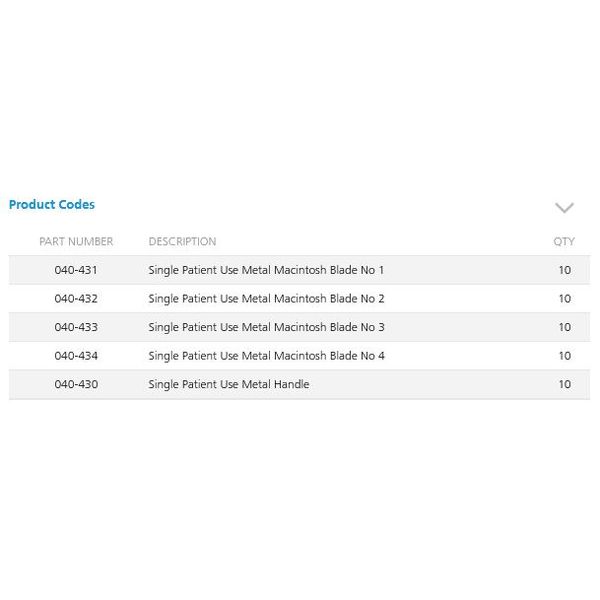Click quantity 10 in the 040-430 row

pos(565,384)
